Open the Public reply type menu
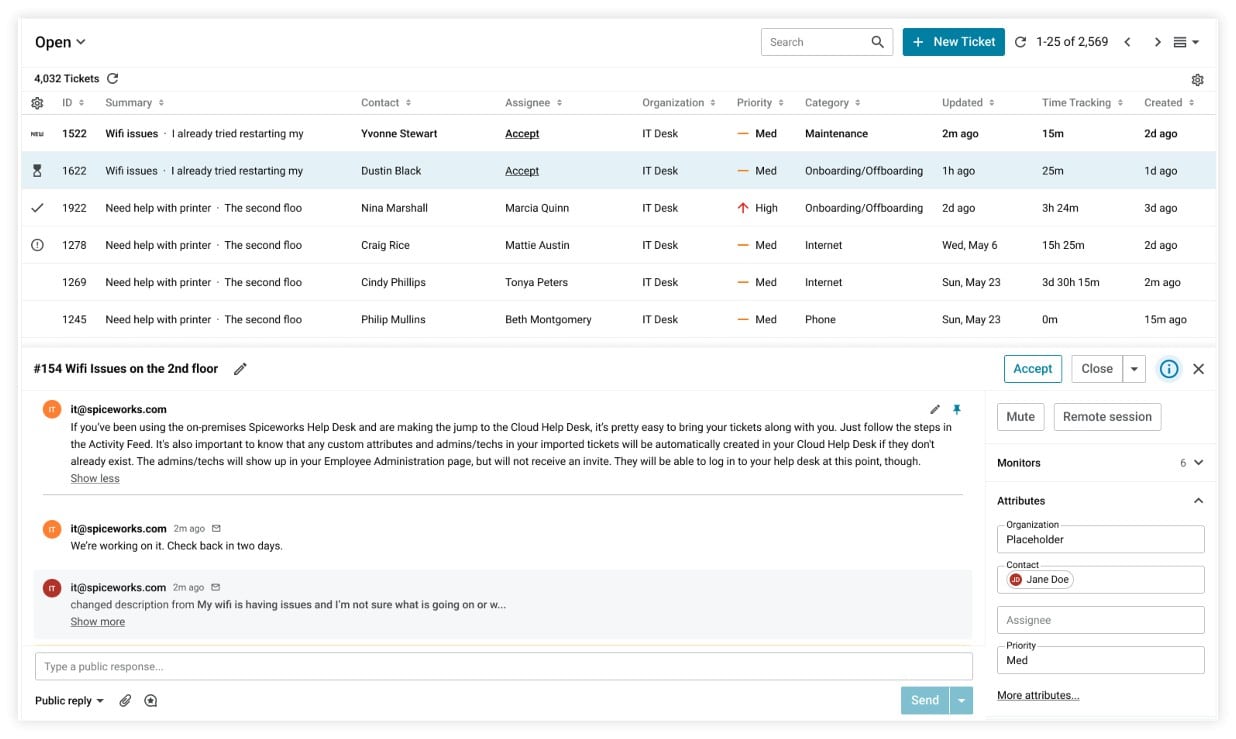Viewport: 1236px width, 739px height. (69, 701)
